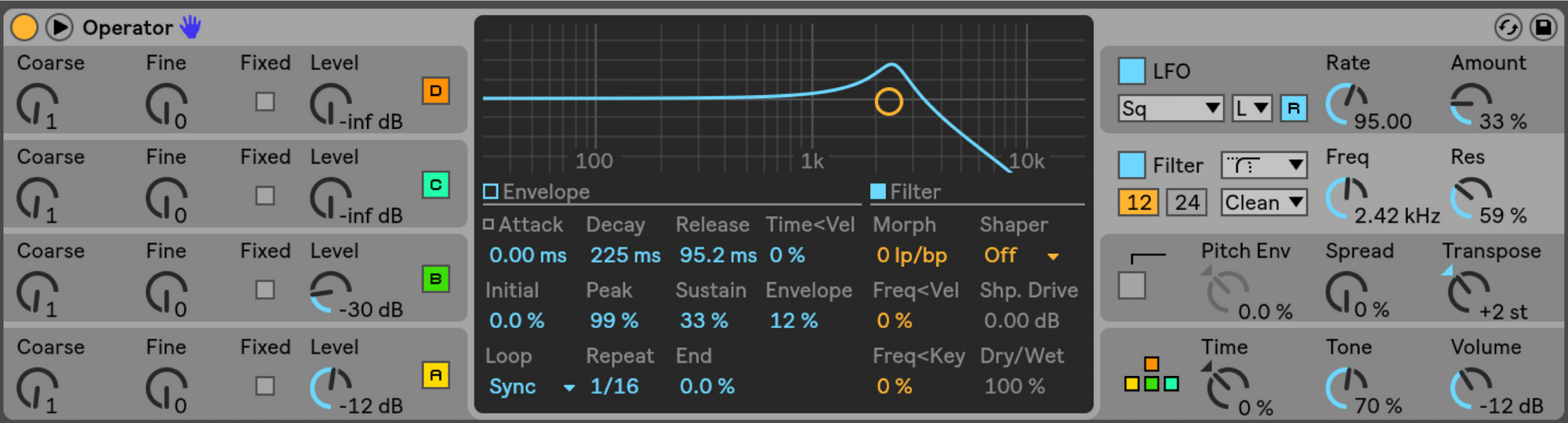1568x423 pixels.
Task: Click the Shp. Drive value 0.00 dB
Action: 1022,321
